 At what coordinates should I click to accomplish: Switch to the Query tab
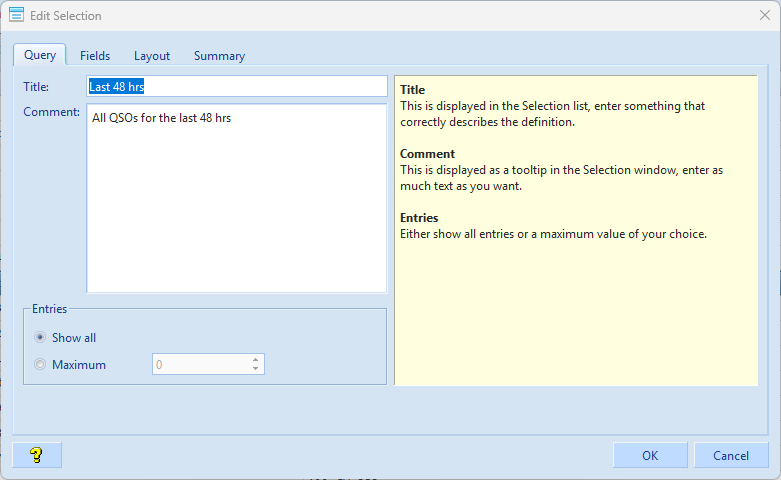(x=40, y=55)
